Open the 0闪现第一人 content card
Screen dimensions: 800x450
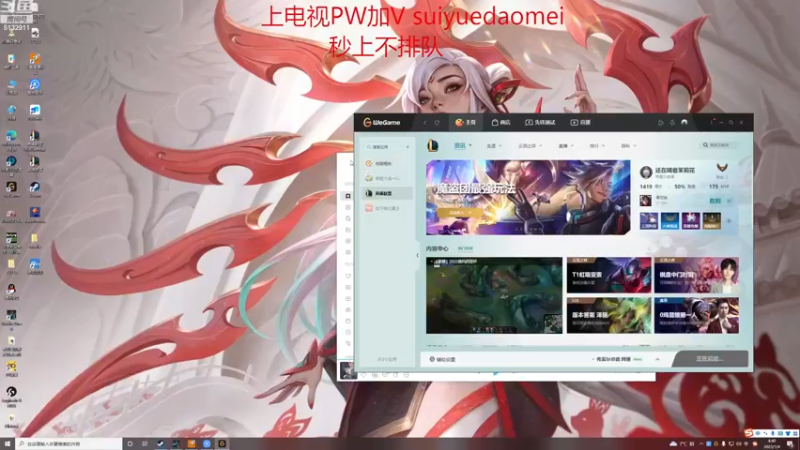[x=696, y=316]
